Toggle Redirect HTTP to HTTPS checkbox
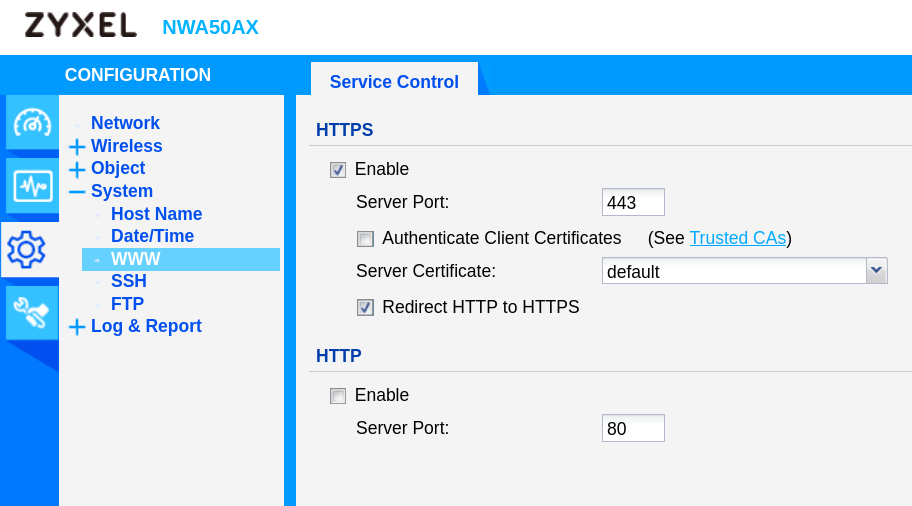Viewport: 912px width, 506px height. pyautogui.click(x=365, y=308)
